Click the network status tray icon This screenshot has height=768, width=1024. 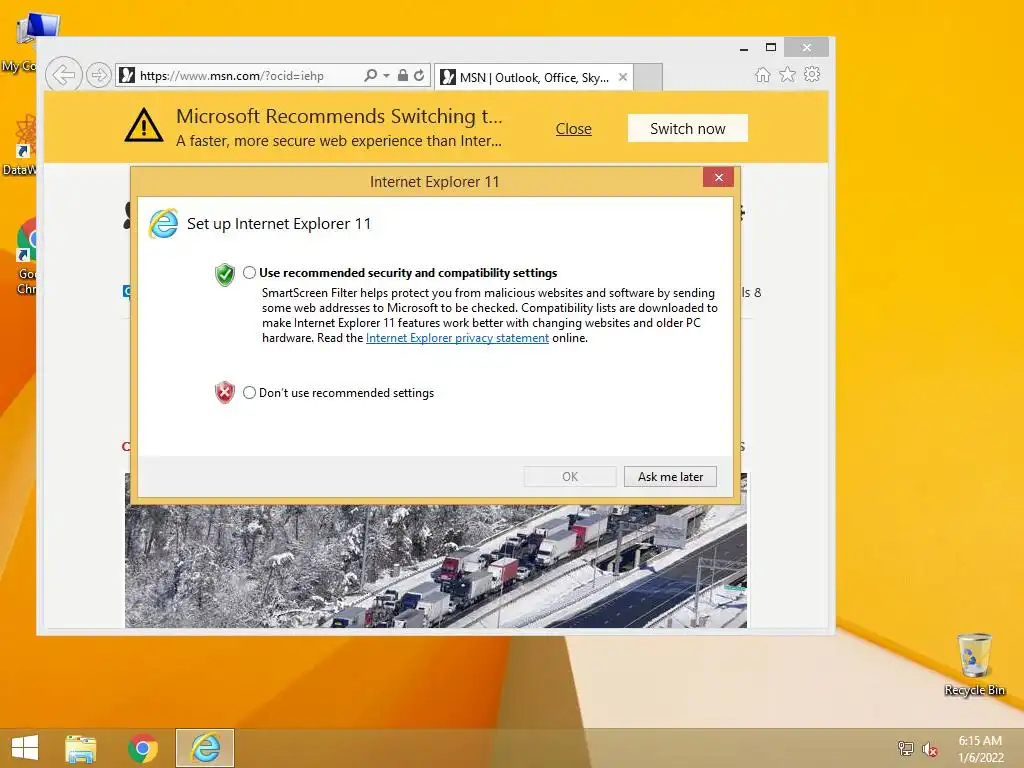(x=905, y=748)
